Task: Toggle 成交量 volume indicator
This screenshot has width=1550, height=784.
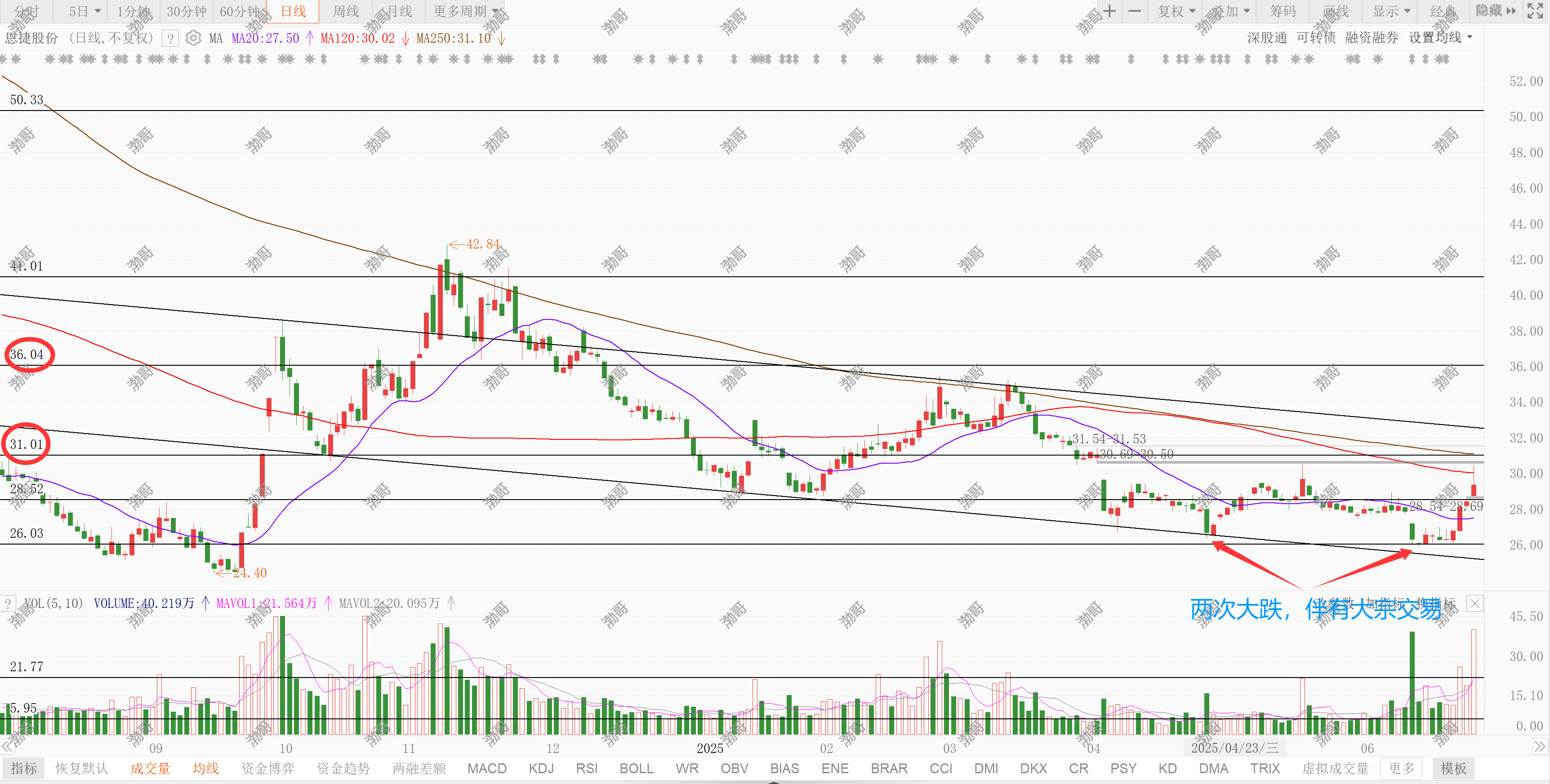Action: [151, 768]
